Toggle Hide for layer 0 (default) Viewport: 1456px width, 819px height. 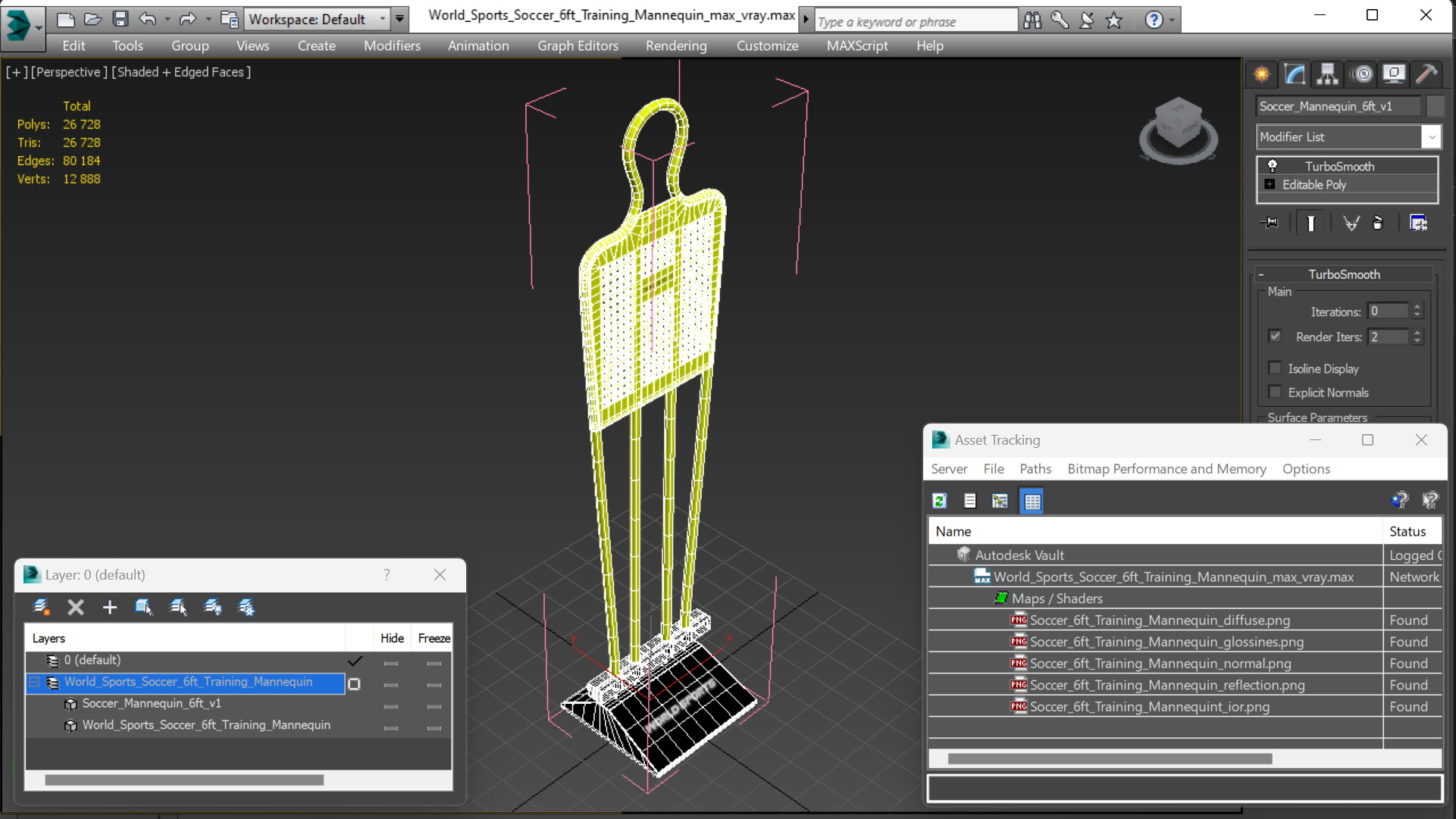point(391,663)
